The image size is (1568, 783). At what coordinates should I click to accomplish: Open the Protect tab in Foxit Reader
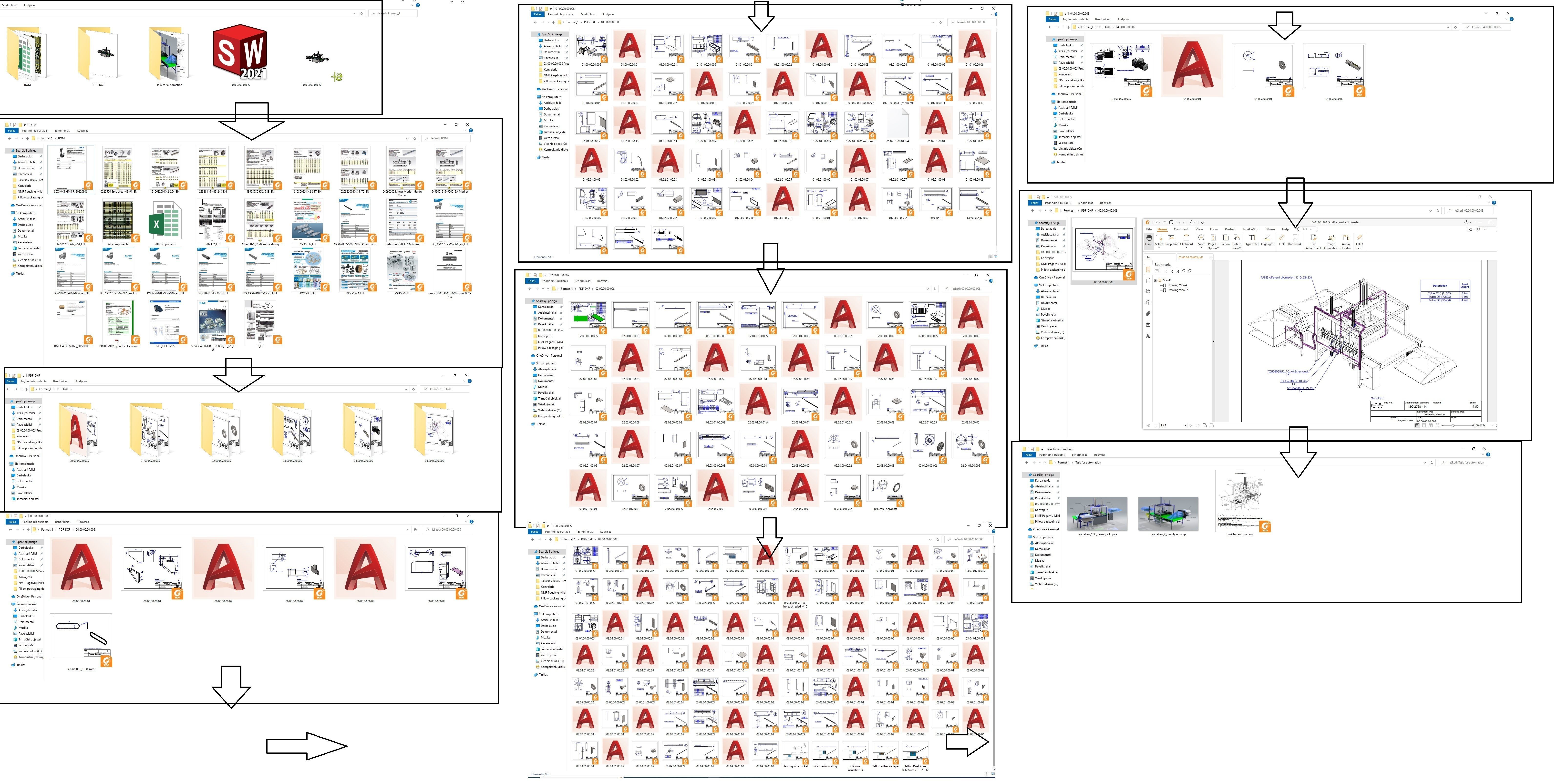click(1230, 229)
